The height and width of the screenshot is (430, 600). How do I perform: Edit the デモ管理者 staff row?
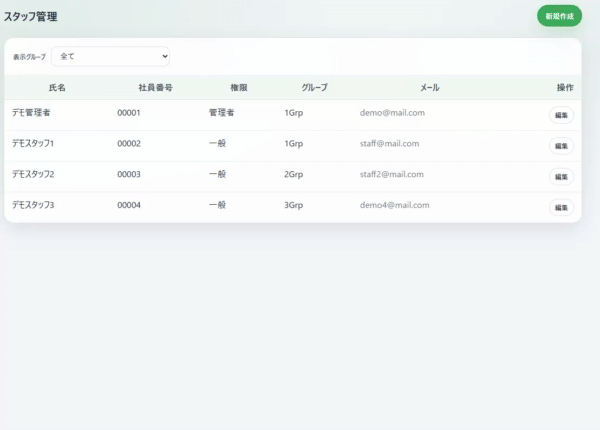(561, 115)
